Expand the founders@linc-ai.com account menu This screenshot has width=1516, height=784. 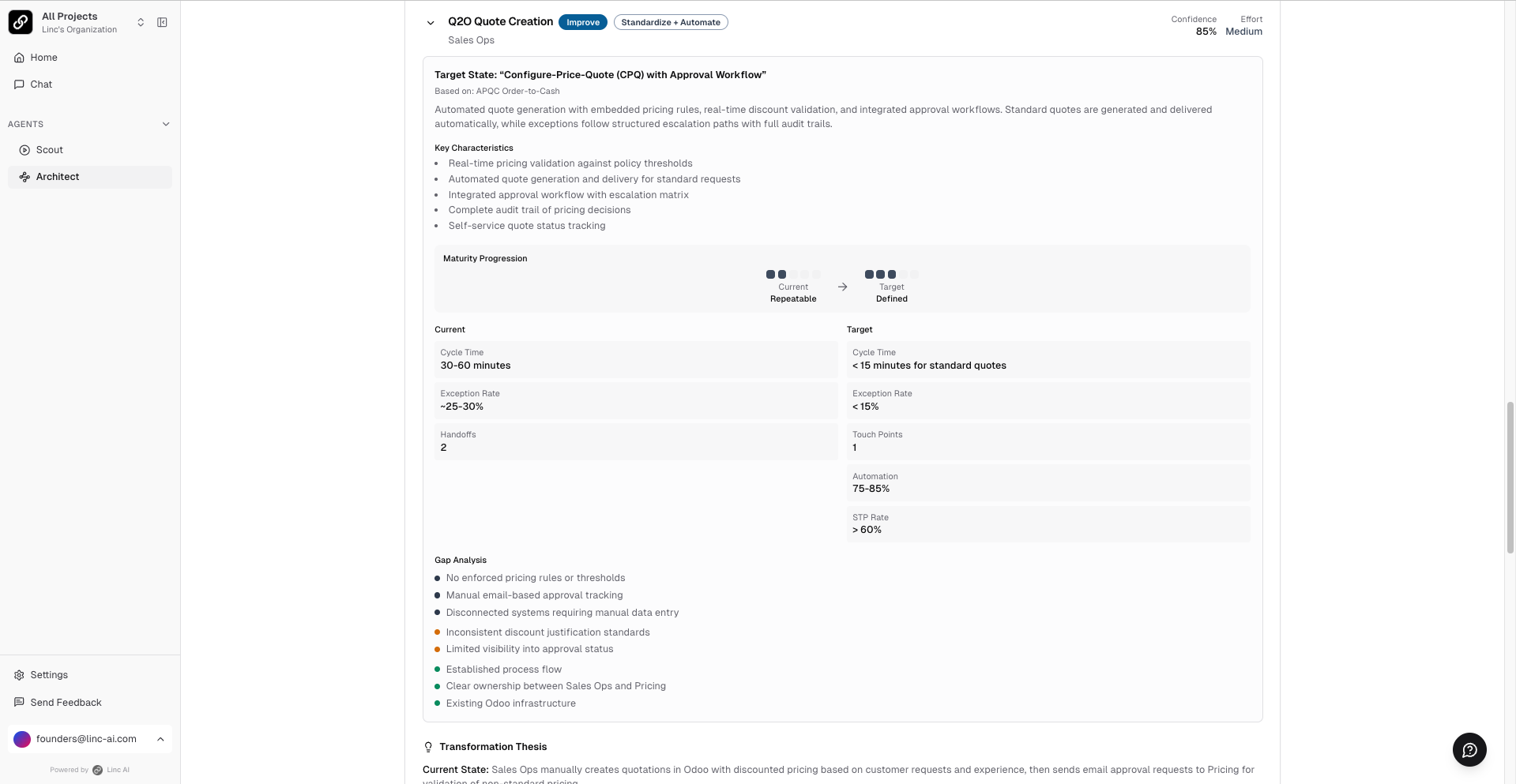(160, 739)
